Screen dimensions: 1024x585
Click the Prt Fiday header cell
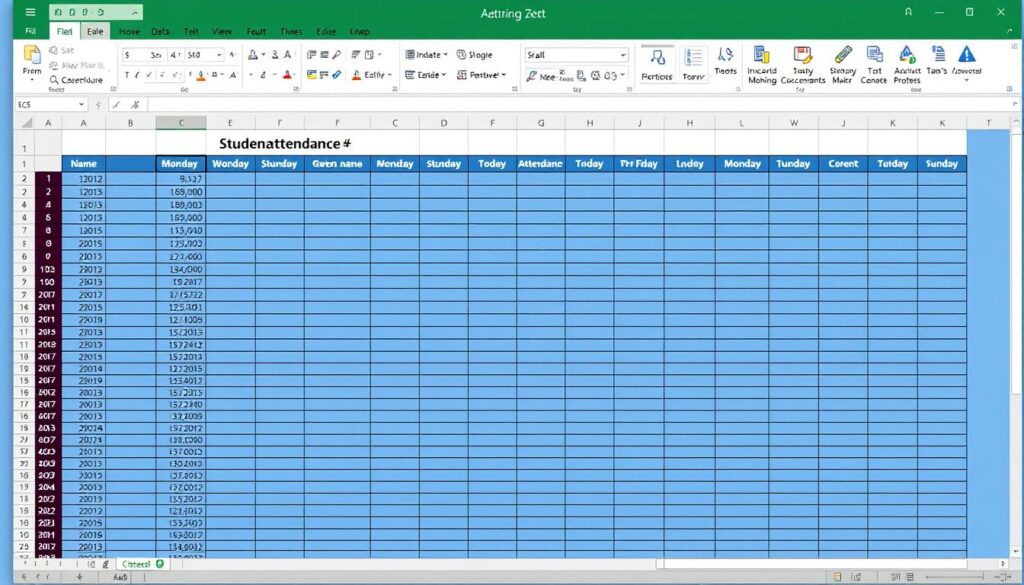coord(639,164)
